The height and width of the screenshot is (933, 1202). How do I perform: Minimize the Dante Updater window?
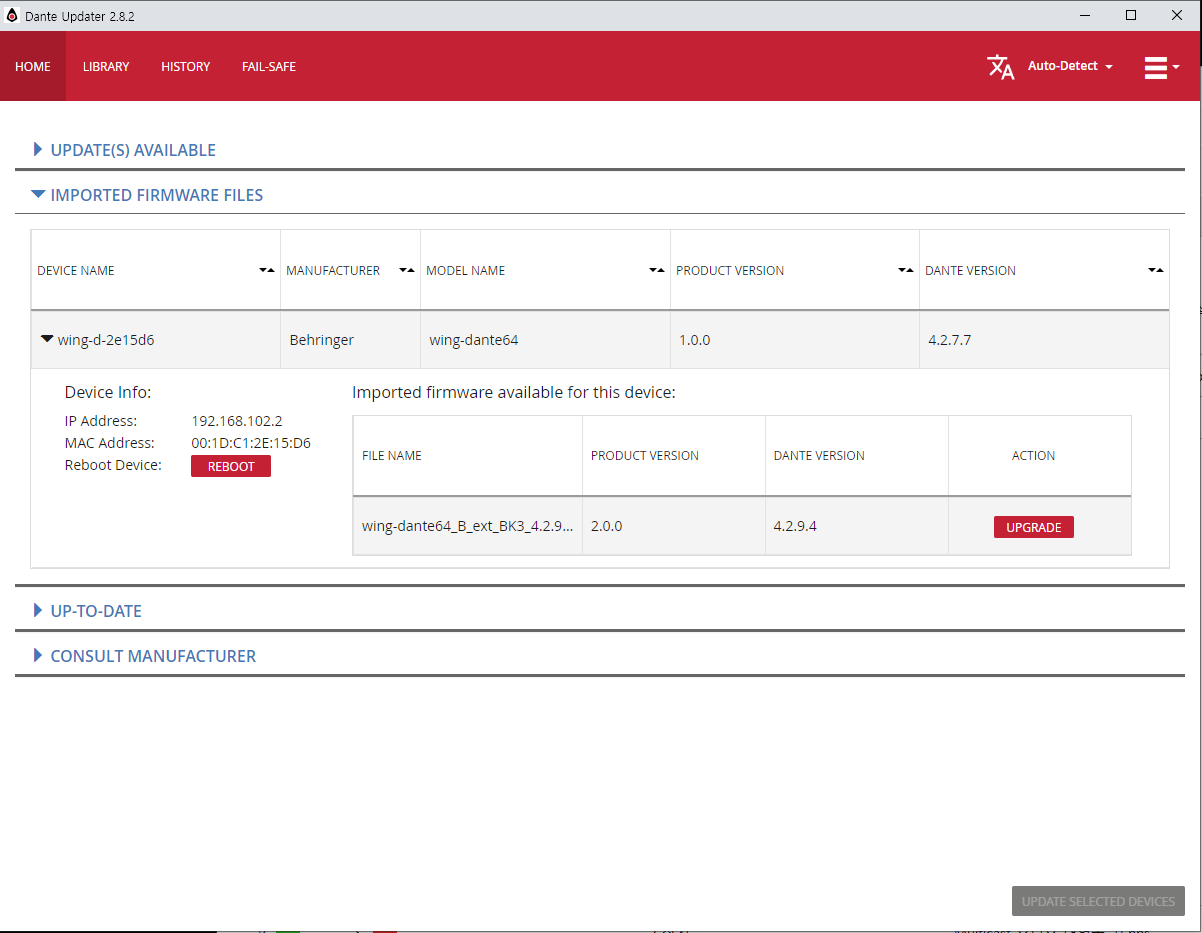tap(1085, 15)
